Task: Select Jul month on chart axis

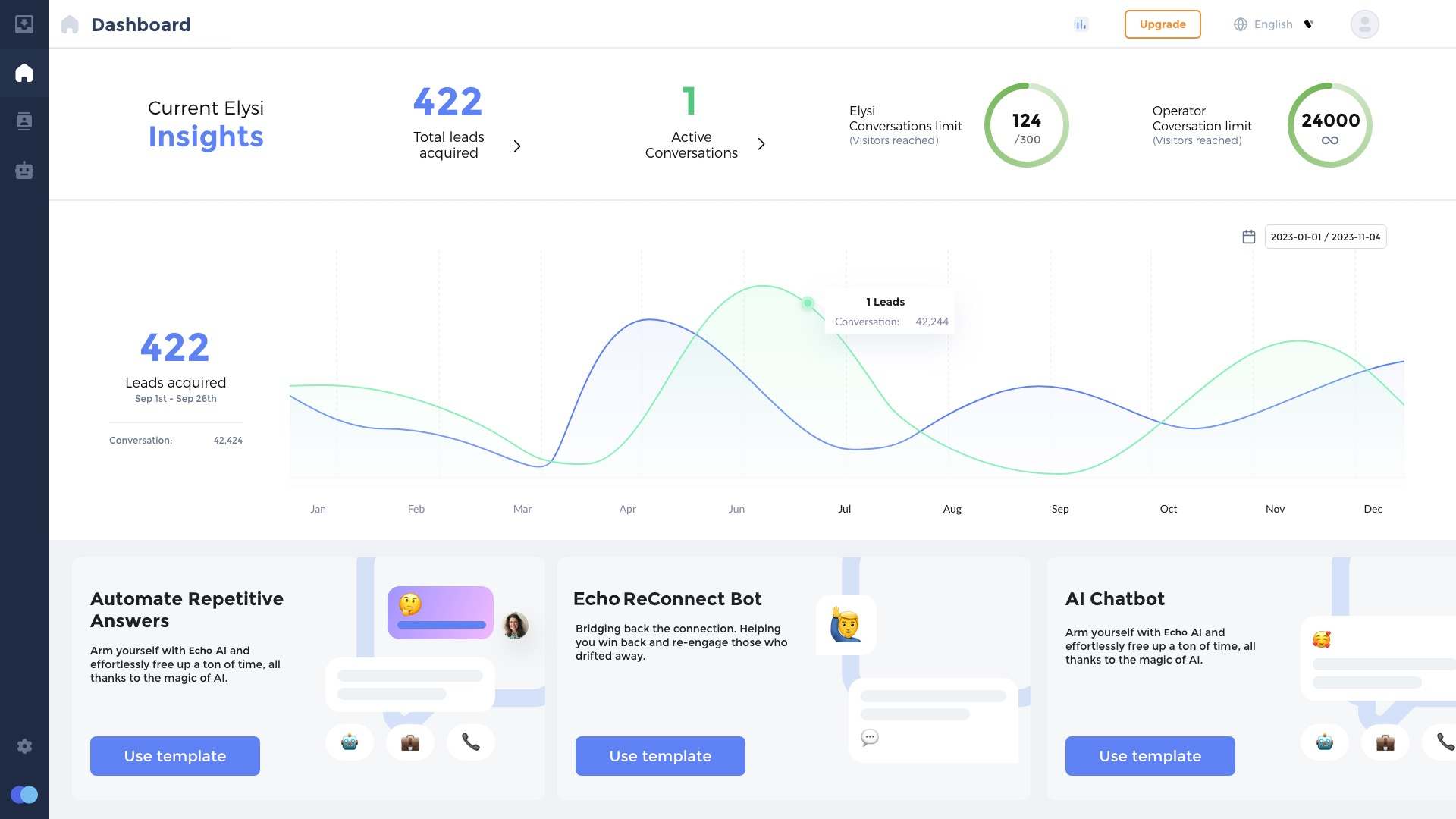Action: [844, 509]
